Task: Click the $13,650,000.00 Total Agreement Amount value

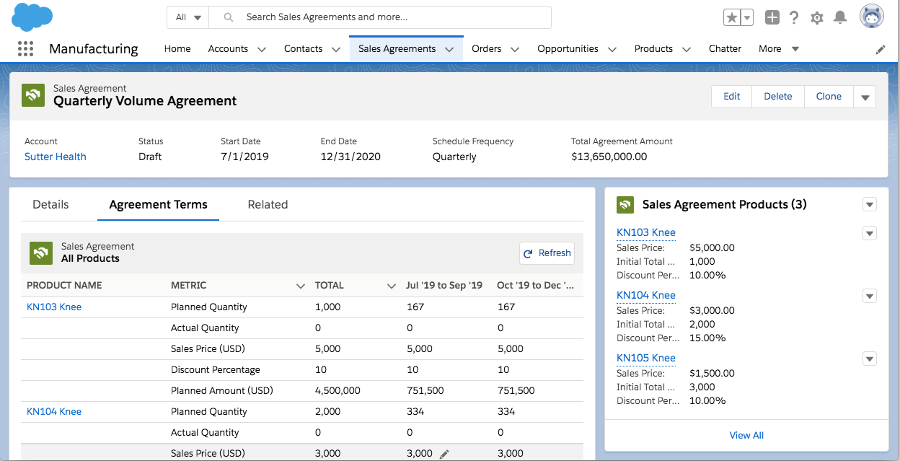Action: [609, 157]
